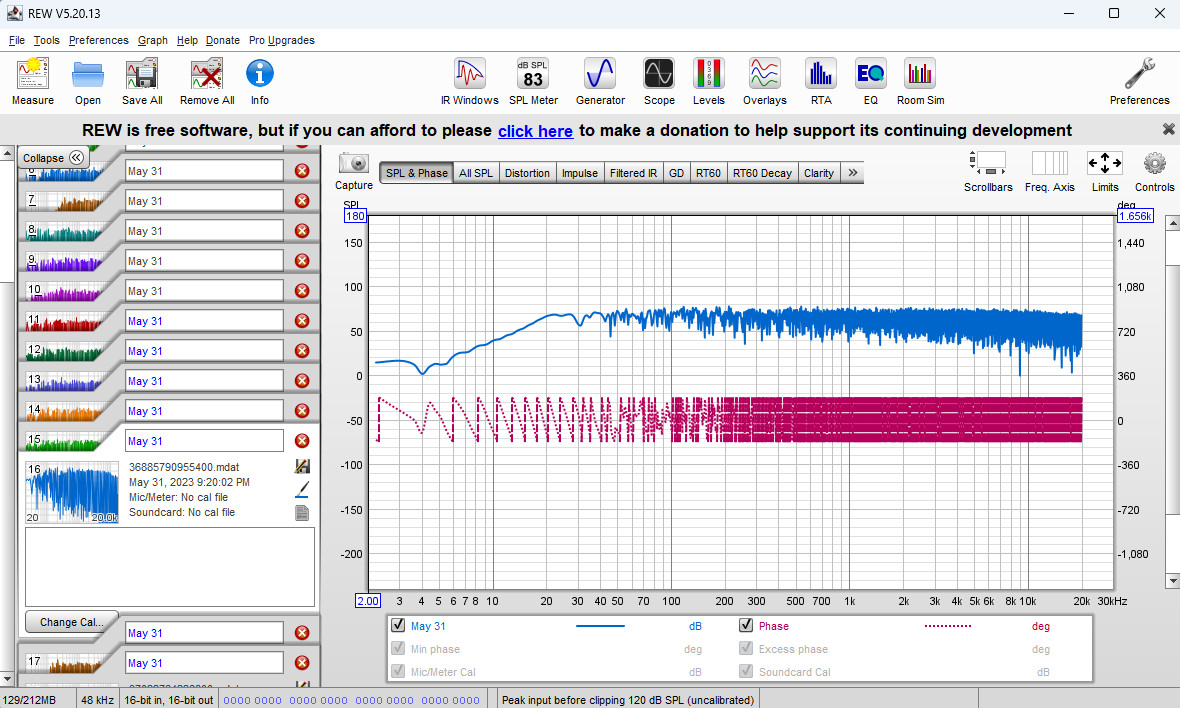This screenshot has height=708, width=1180.
Task: Toggle graph Scrollbars icon
Action: 988,163
